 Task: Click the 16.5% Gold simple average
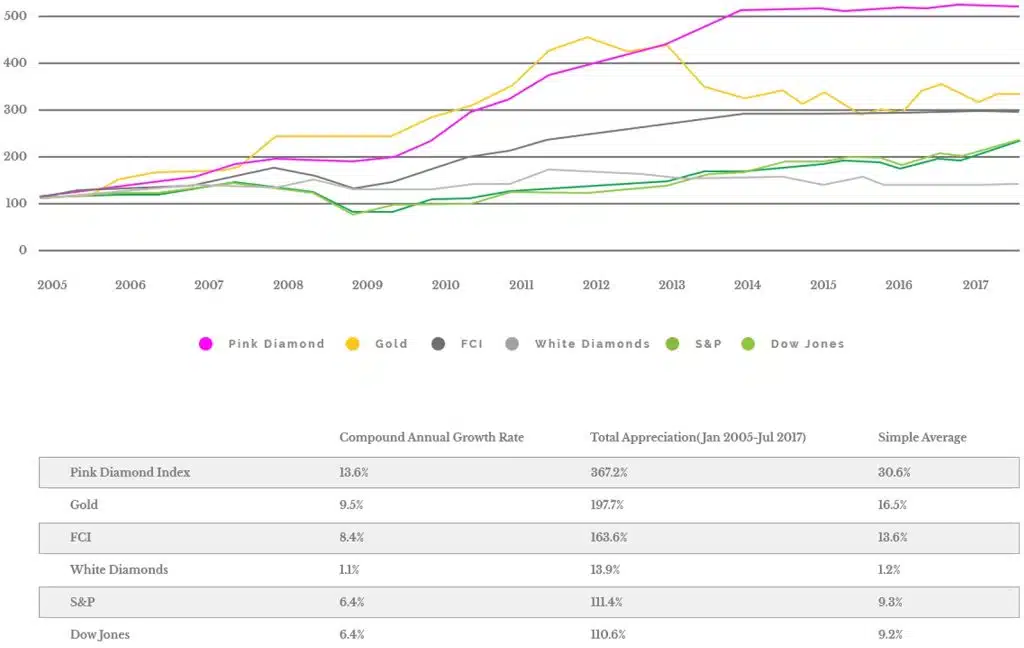pos(892,505)
